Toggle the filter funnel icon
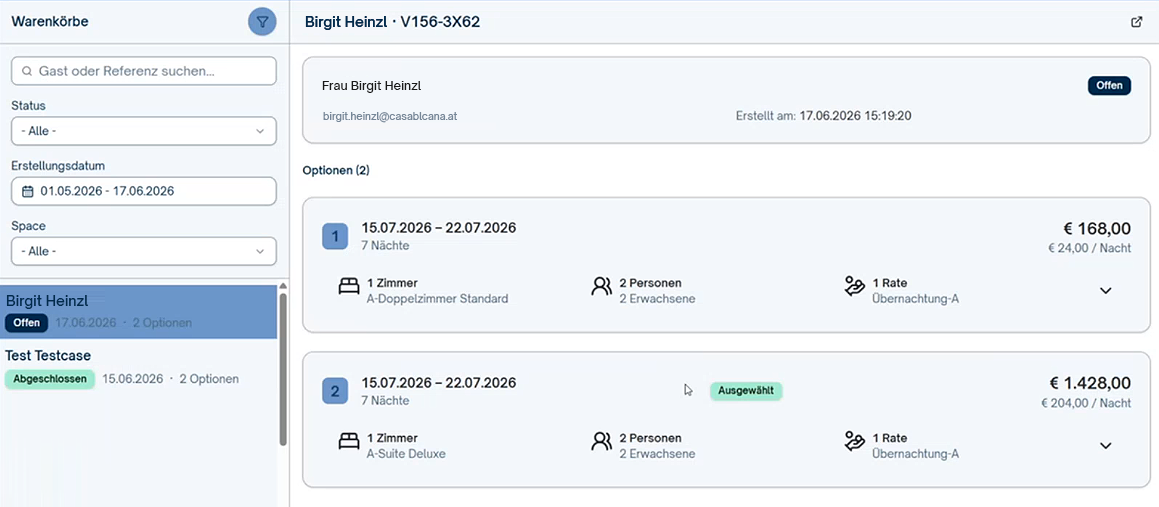This screenshot has width=1159, height=507. [x=262, y=21]
